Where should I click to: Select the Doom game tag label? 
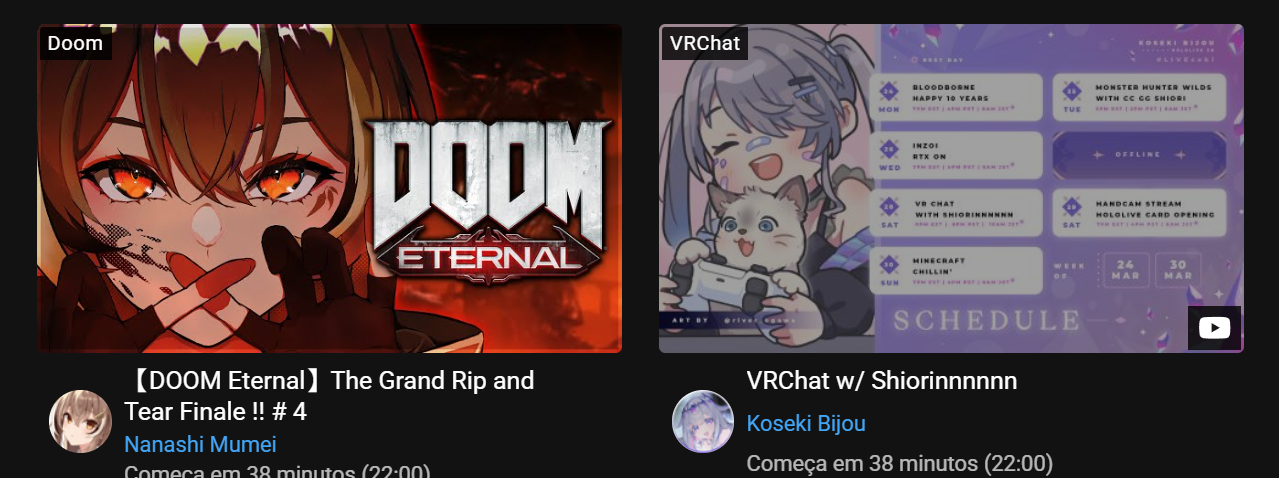(x=75, y=43)
